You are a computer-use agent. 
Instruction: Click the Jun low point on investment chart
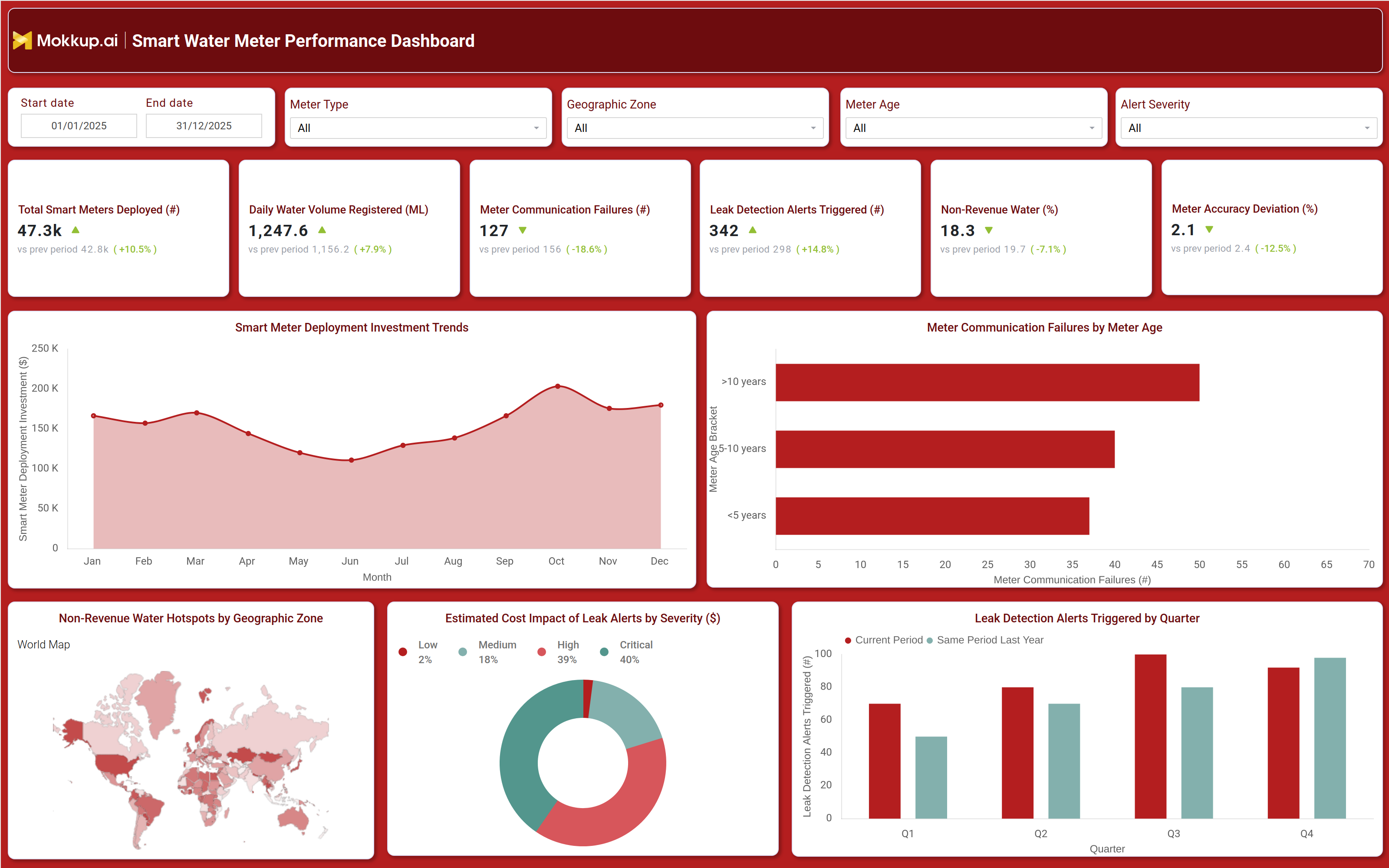click(x=351, y=460)
